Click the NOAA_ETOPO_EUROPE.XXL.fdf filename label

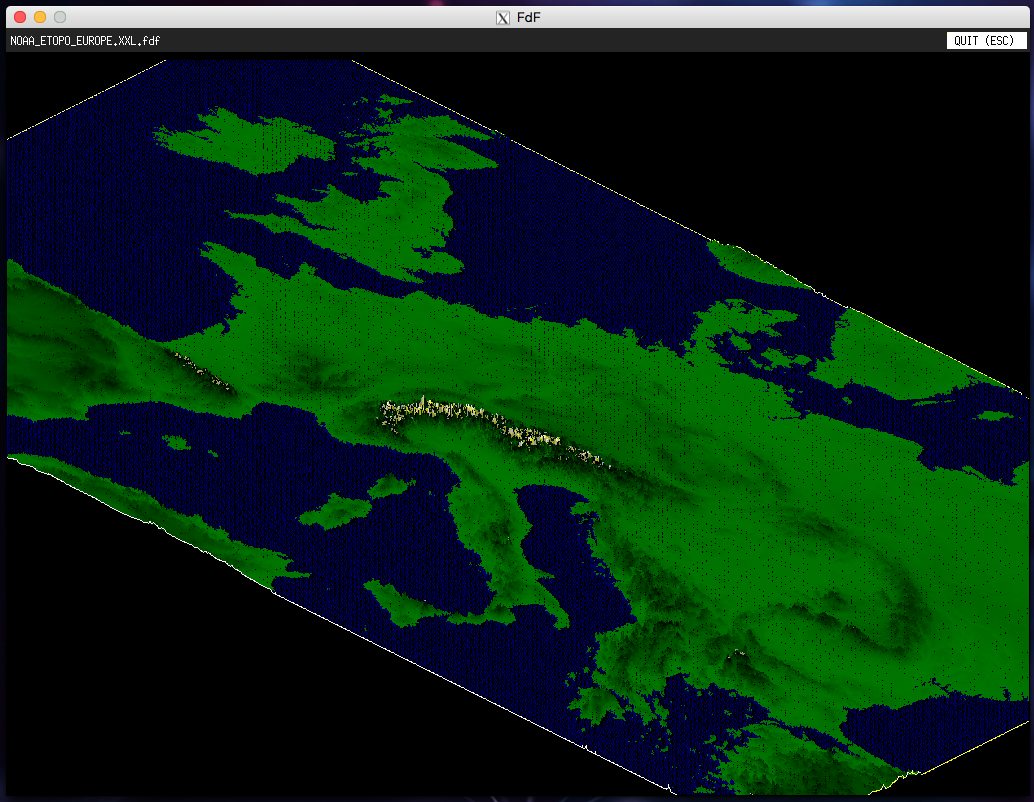click(85, 41)
